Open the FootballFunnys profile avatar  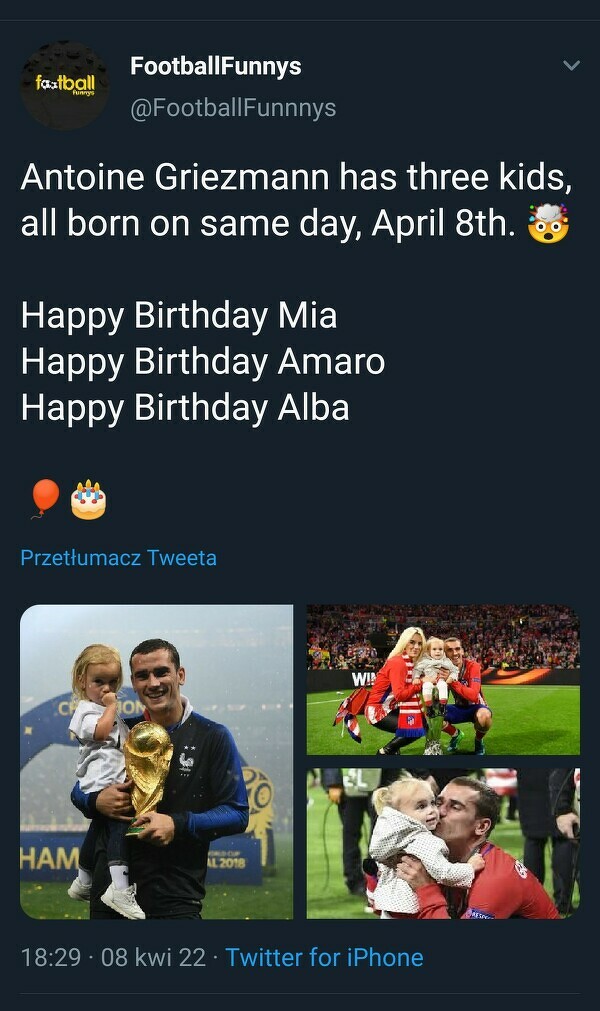65,85
